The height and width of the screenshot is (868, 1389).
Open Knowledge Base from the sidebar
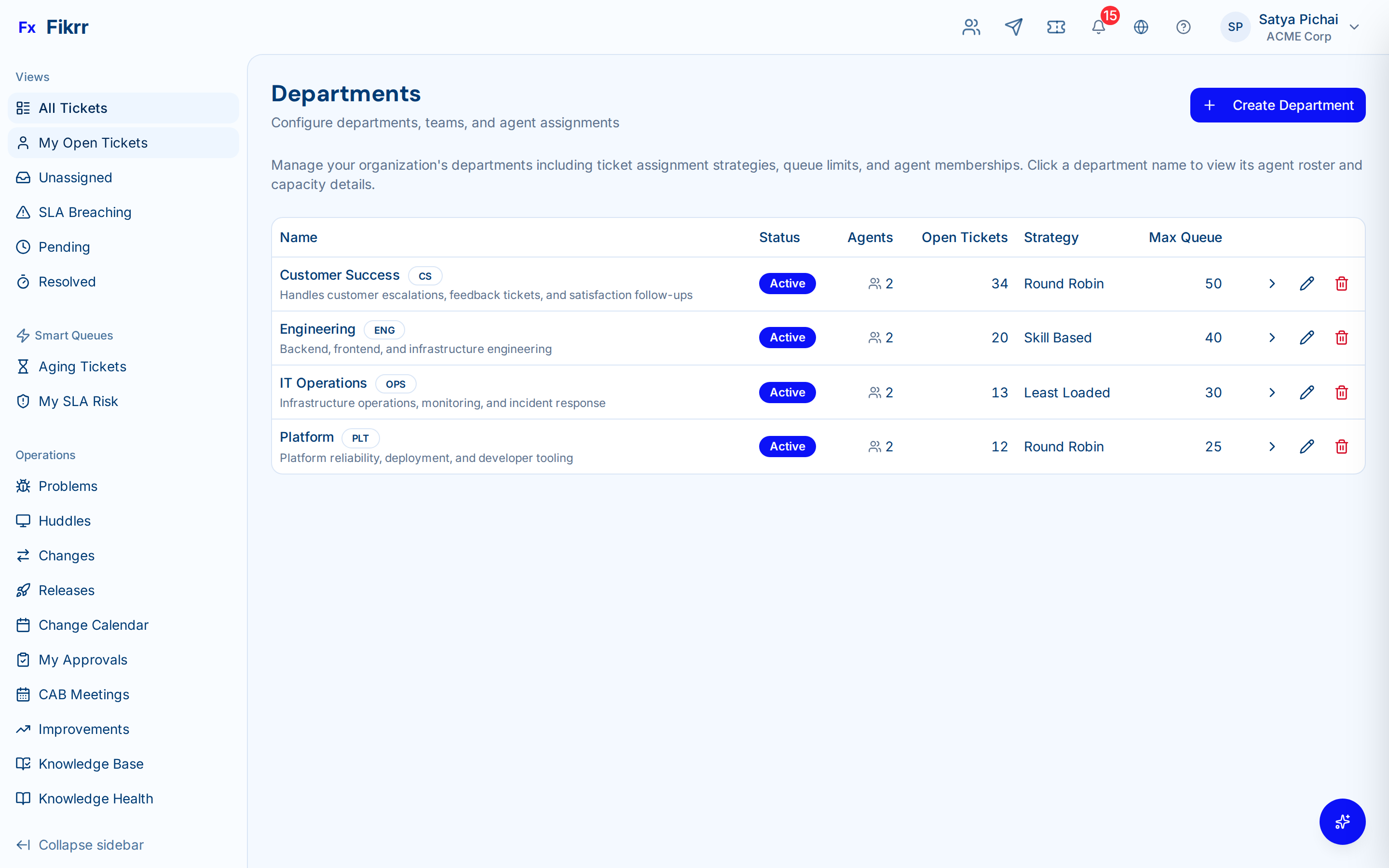pyautogui.click(x=91, y=764)
